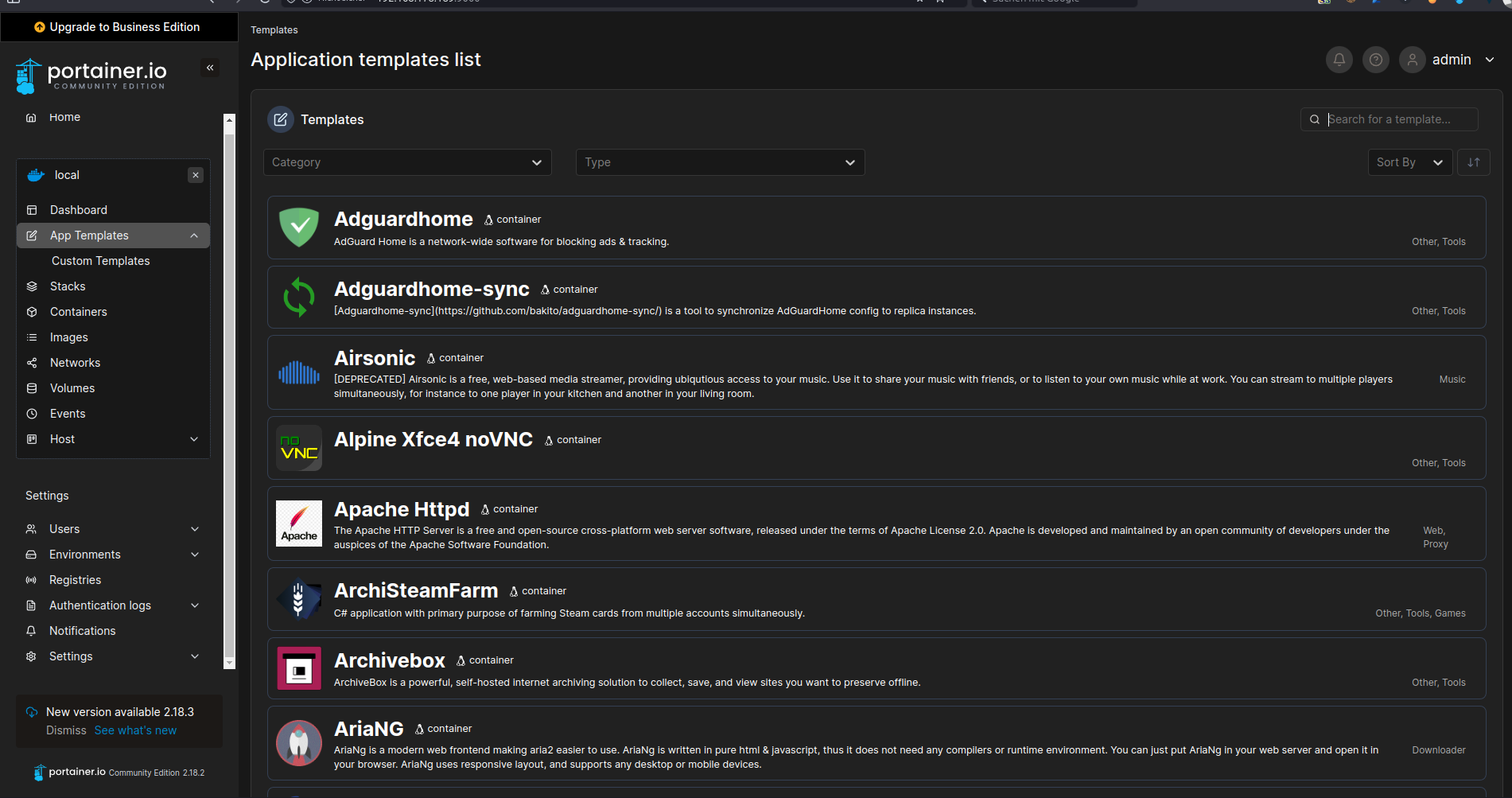The height and width of the screenshot is (798, 1512).
Task: Click the 'Downloader' category label
Action: [1439, 750]
